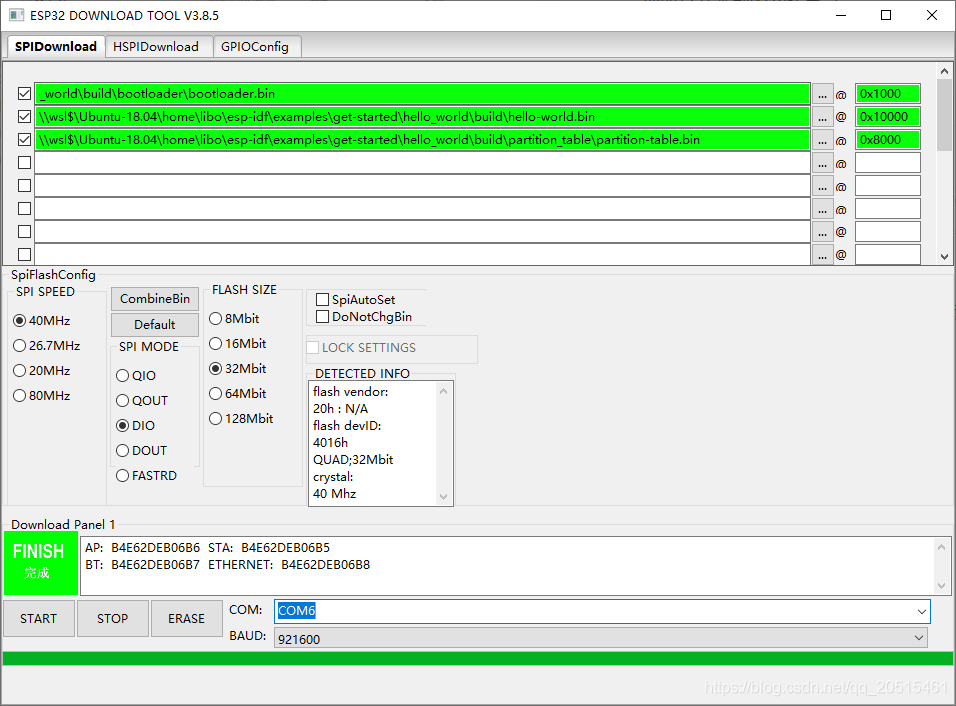Open the GPIOConfig tab

[255, 47]
